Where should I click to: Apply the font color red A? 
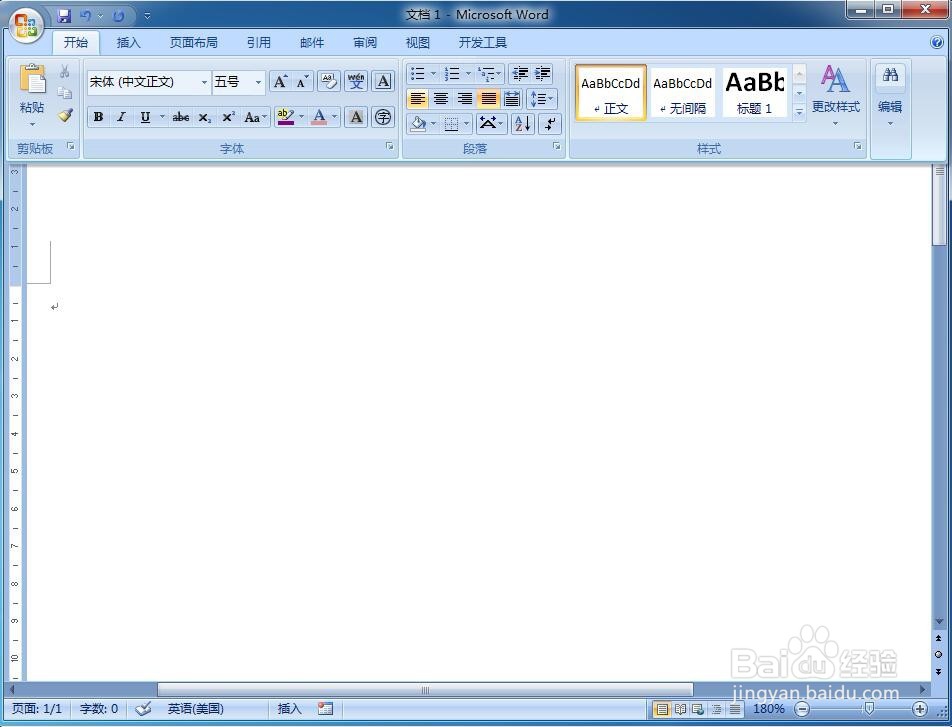click(319, 117)
